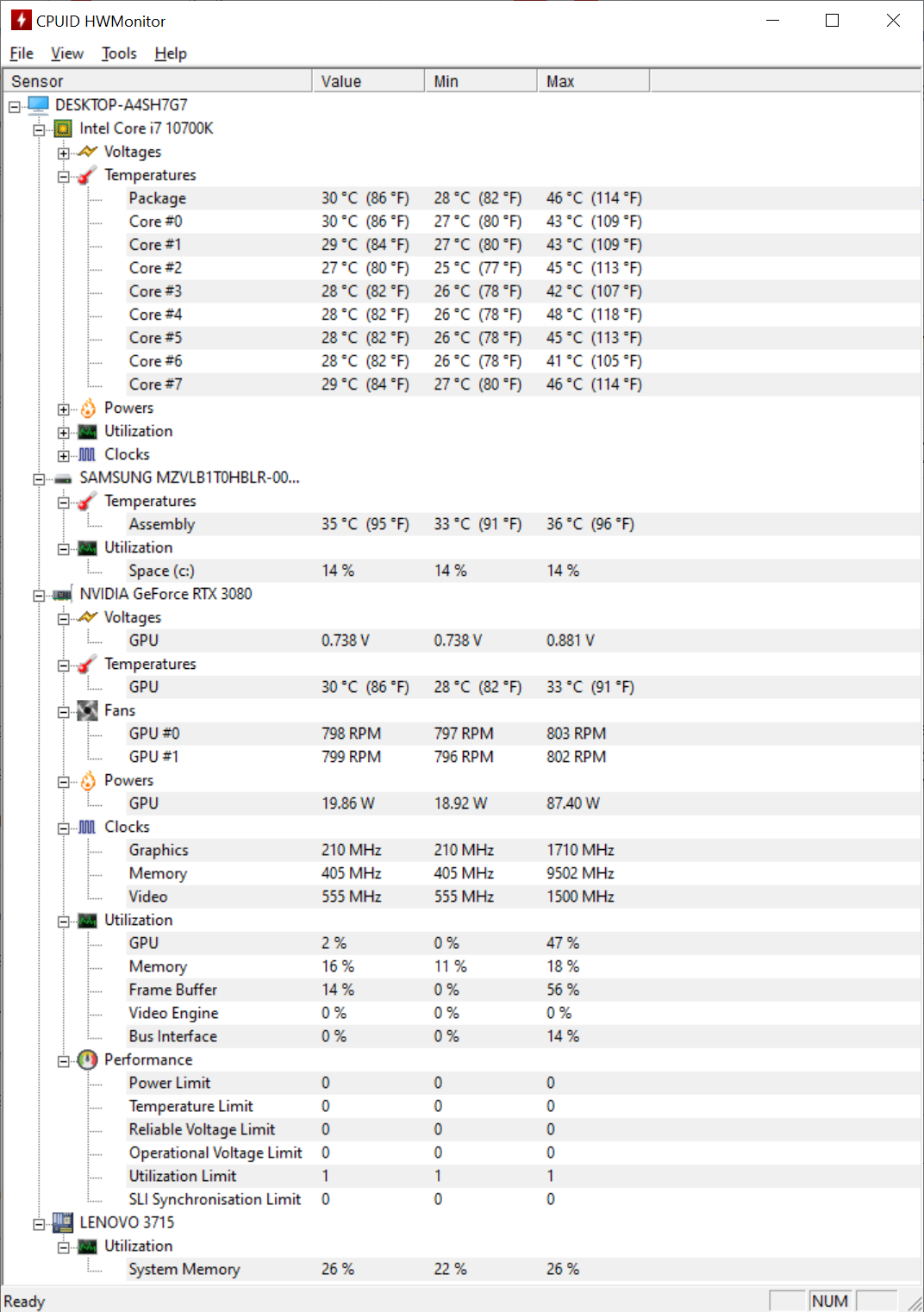Click the NVIDIA GeForce RTX 3080 card icon
The width and height of the screenshot is (924, 1312).
click(63, 595)
